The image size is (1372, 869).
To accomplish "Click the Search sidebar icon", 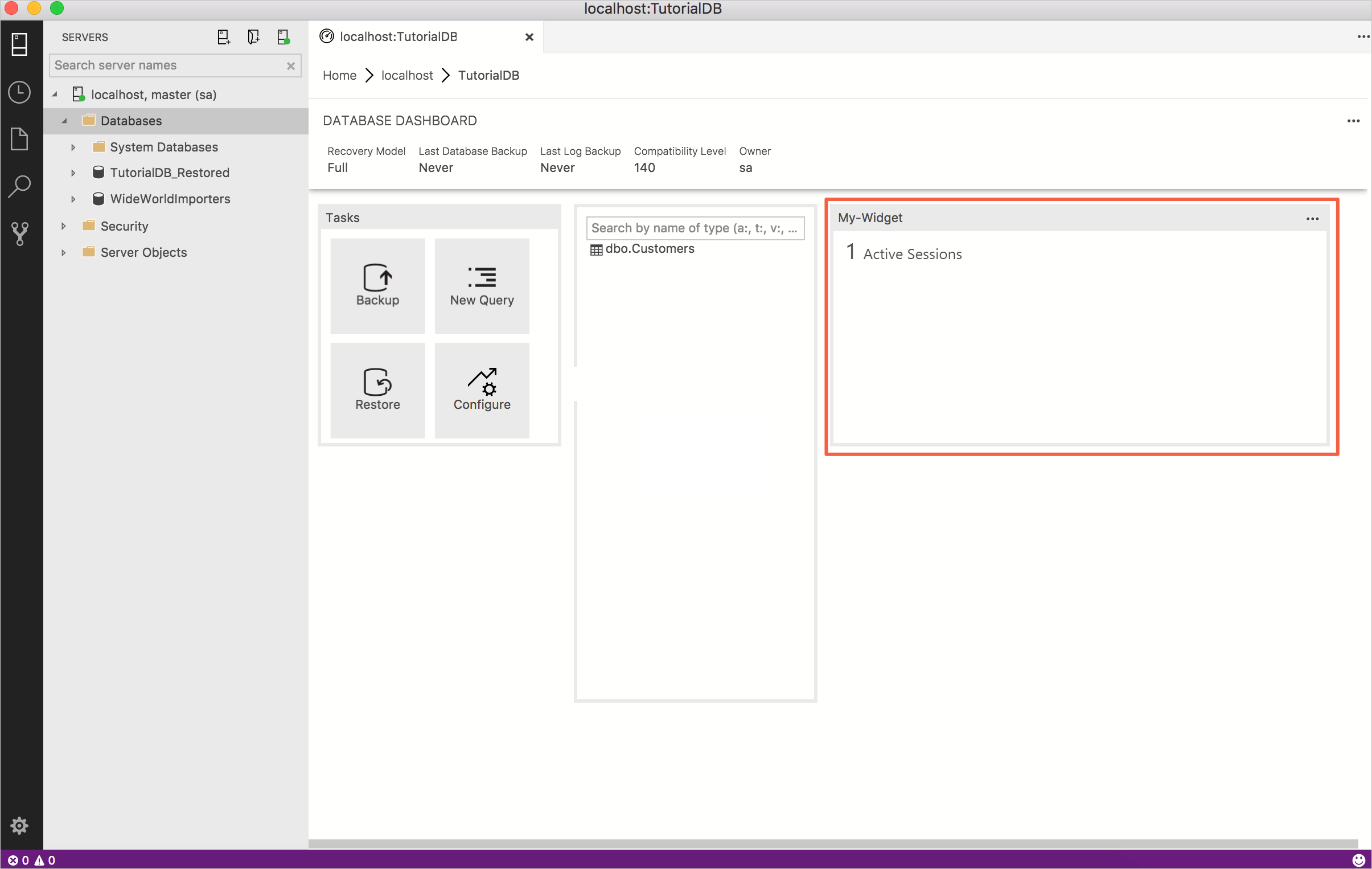I will [19, 185].
